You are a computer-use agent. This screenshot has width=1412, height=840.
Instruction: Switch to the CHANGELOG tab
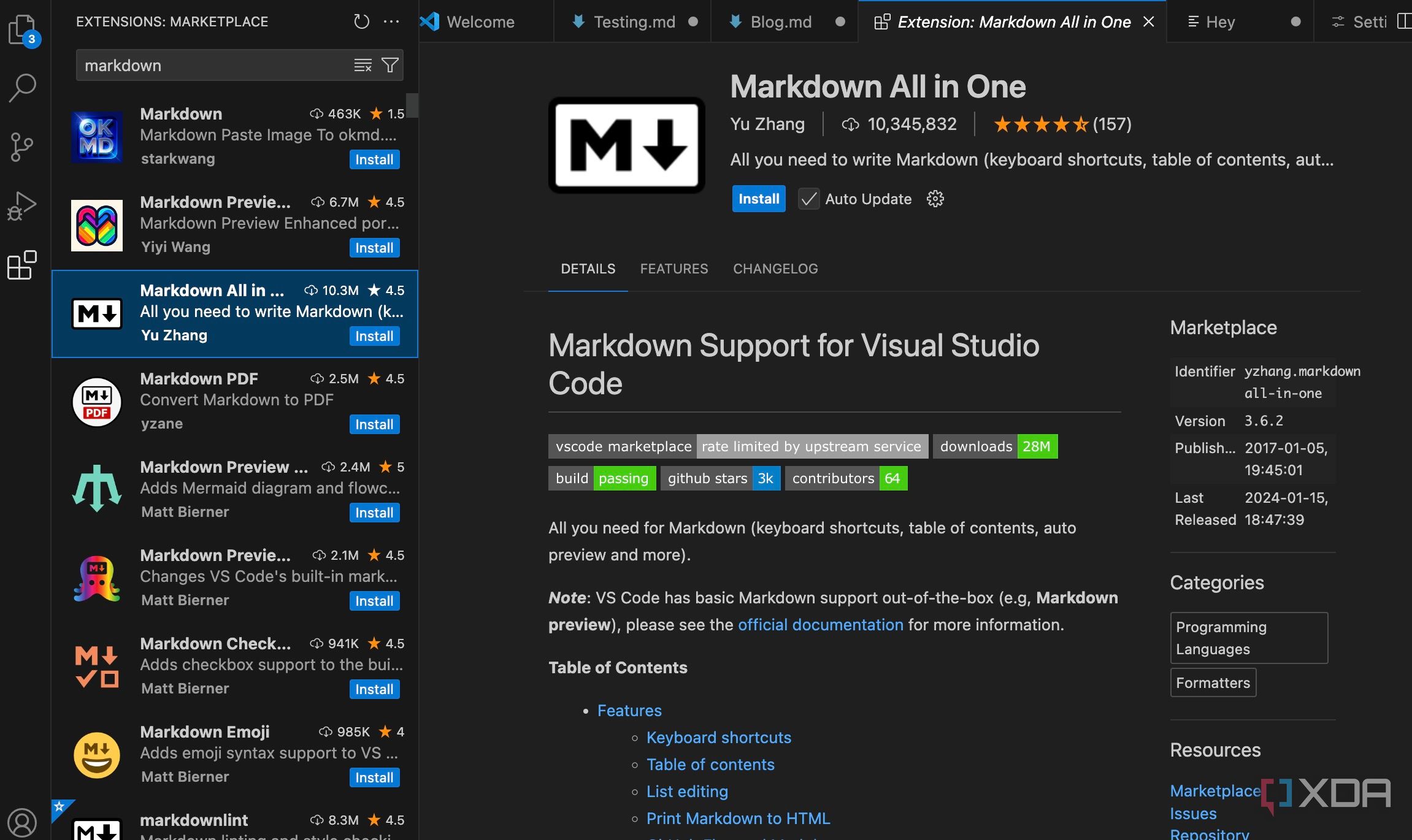pyautogui.click(x=775, y=269)
